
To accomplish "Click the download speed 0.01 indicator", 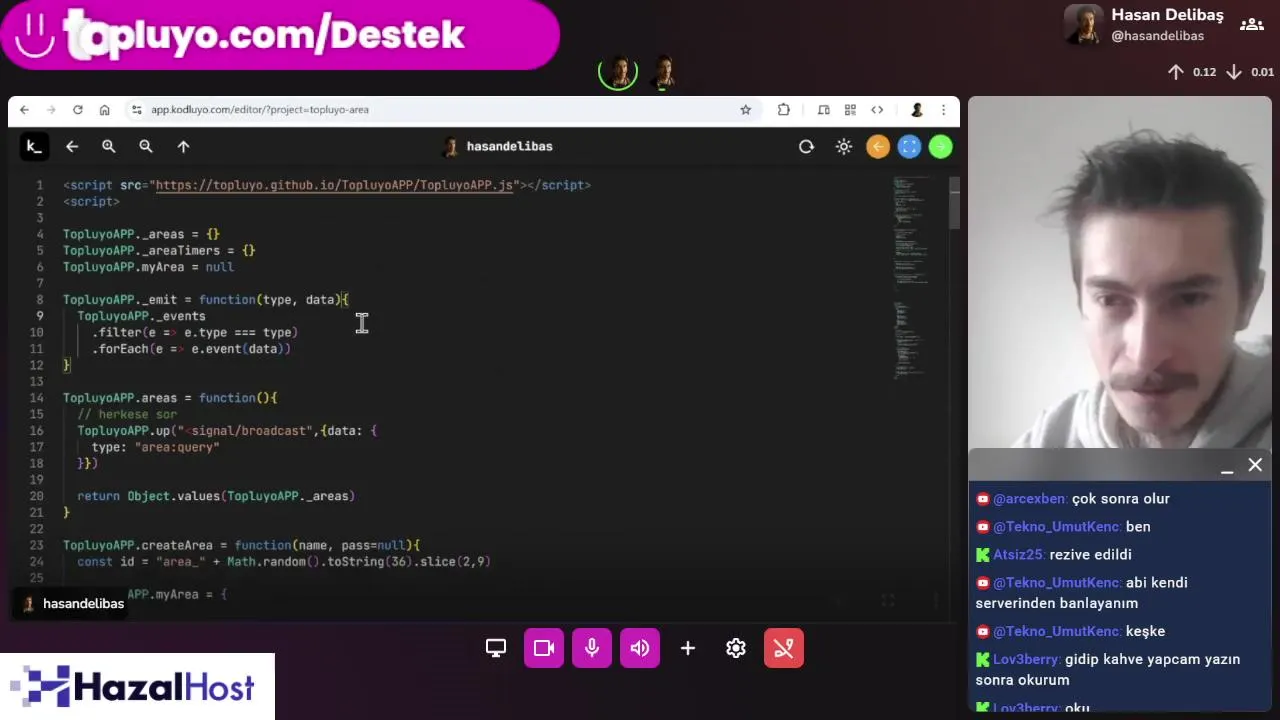I will click(1250, 72).
